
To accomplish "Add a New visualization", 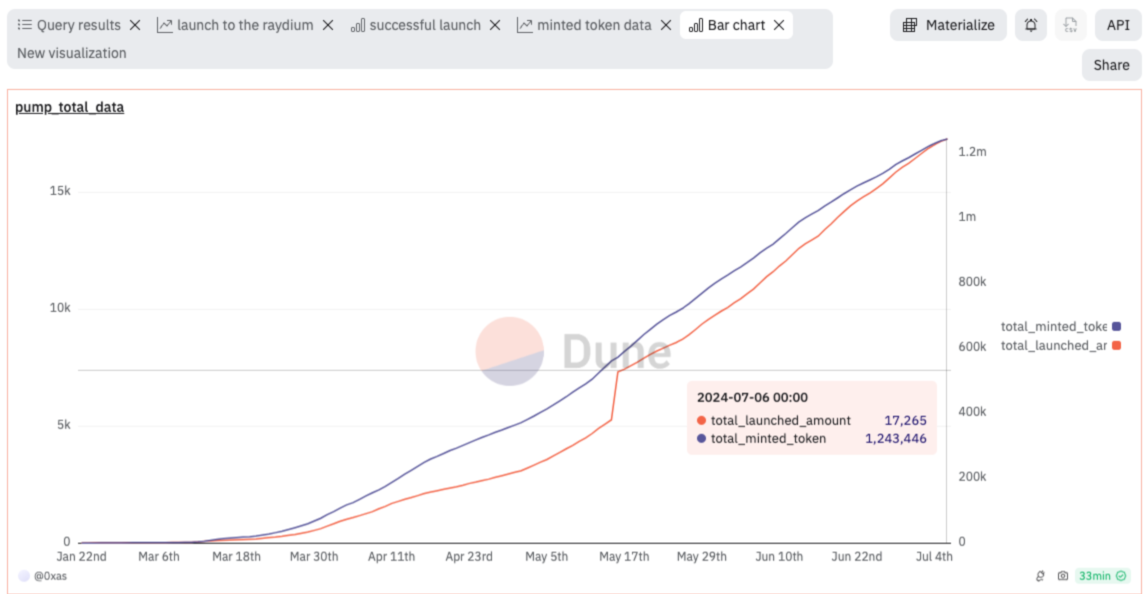I will [72, 53].
